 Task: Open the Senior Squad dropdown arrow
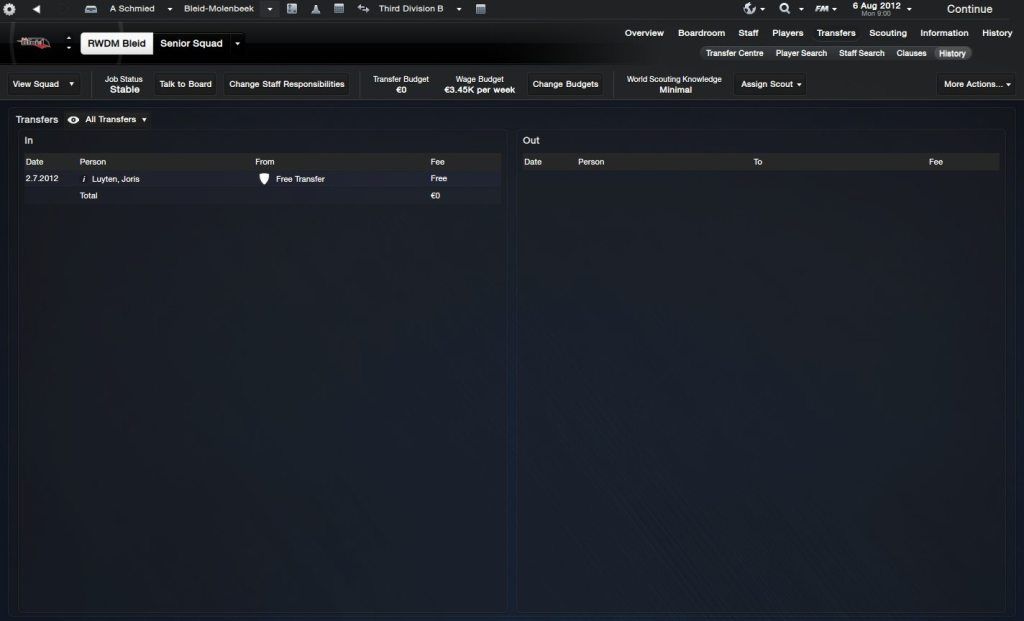[238, 44]
